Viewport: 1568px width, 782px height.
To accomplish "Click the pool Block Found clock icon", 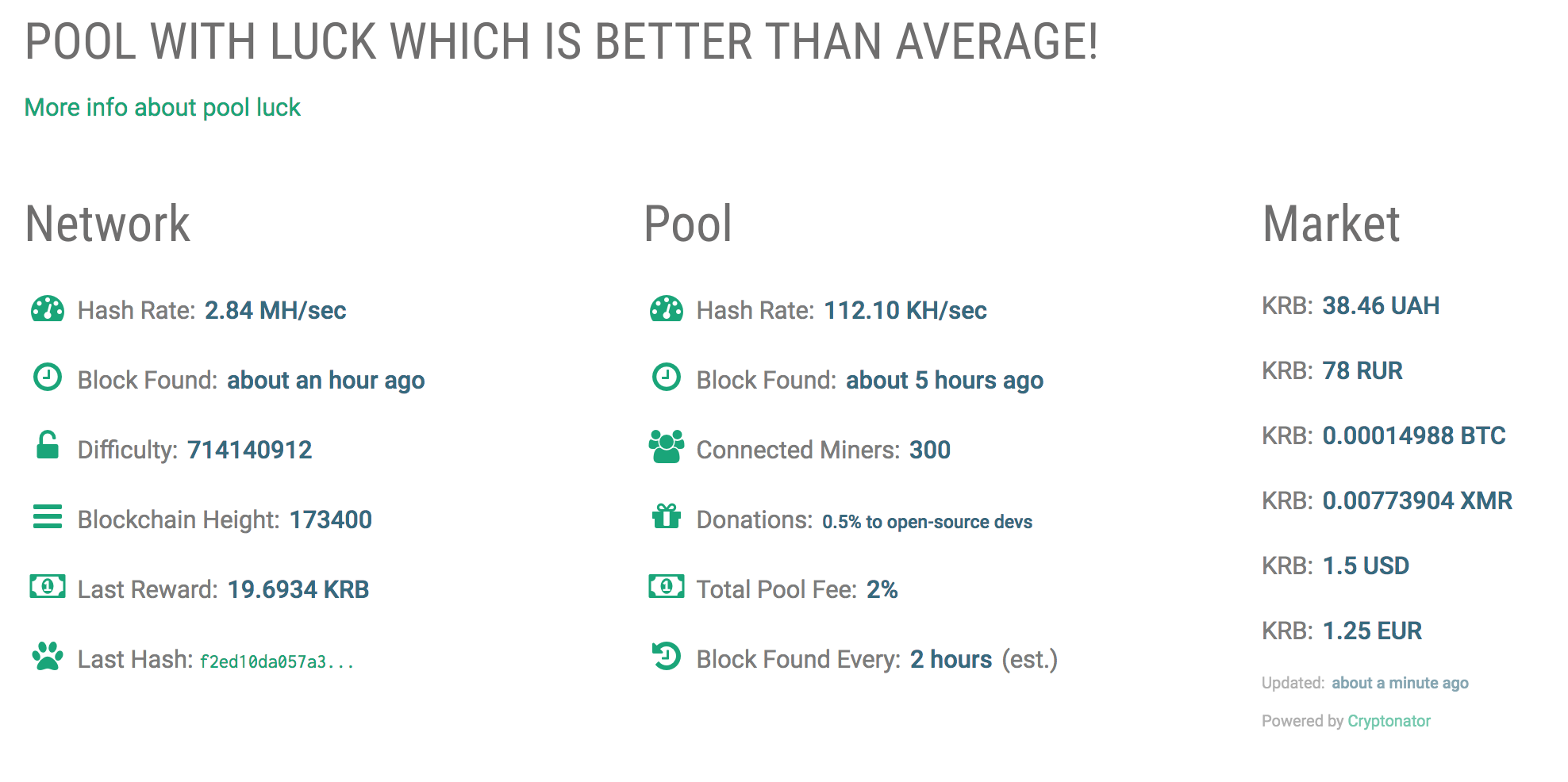I will pyautogui.click(x=667, y=377).
